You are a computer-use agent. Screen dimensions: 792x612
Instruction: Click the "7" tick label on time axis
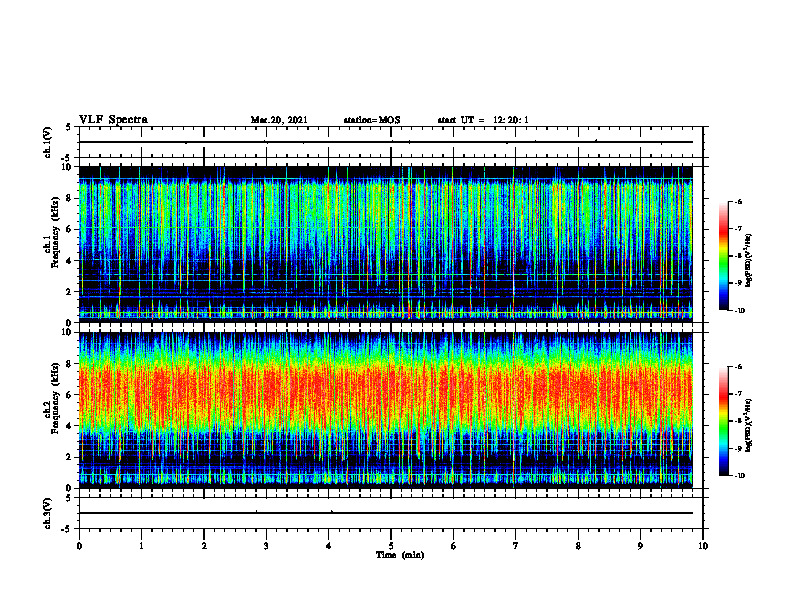pos(516,546)
